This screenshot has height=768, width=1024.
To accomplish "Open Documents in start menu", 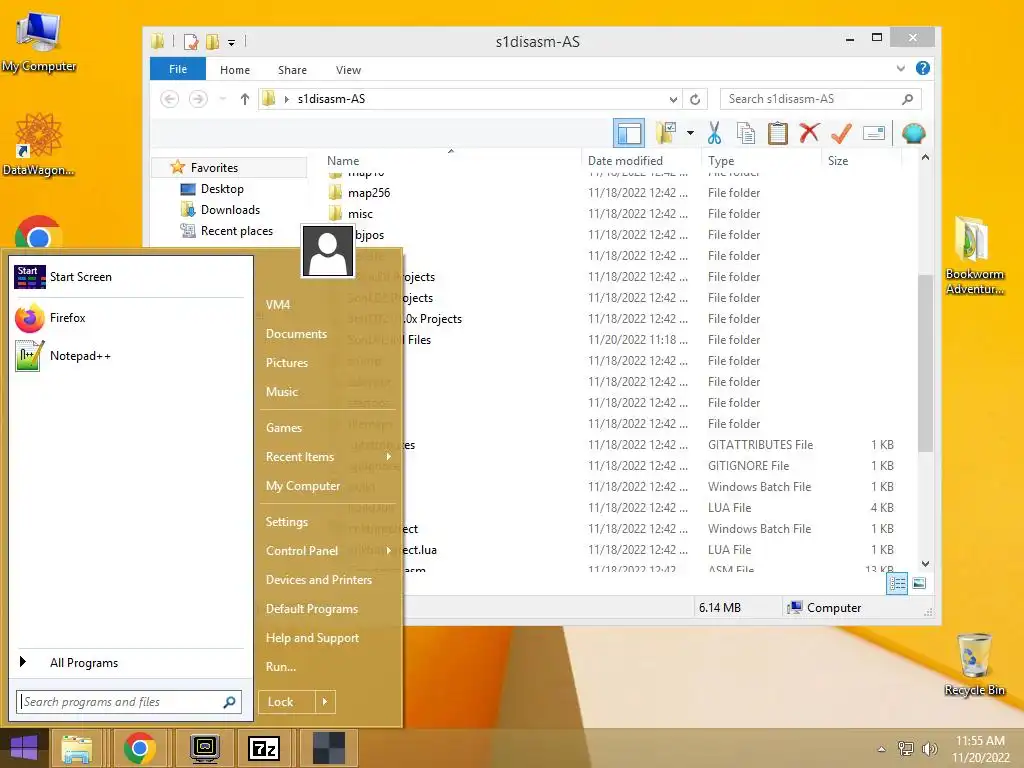I will click(x=296, y=334).
